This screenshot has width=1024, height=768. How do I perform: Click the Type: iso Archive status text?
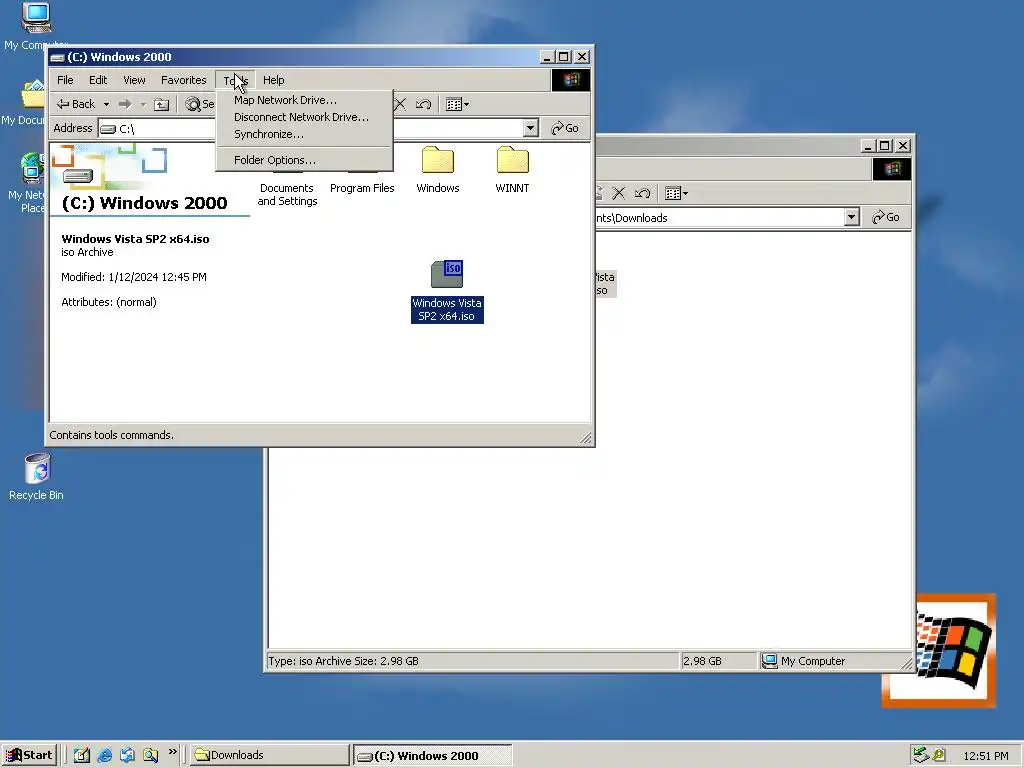[344, 661]
